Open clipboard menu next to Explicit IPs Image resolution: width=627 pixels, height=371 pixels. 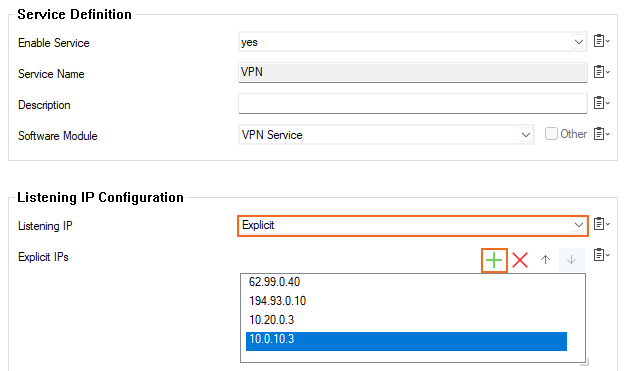pos(601,255)
